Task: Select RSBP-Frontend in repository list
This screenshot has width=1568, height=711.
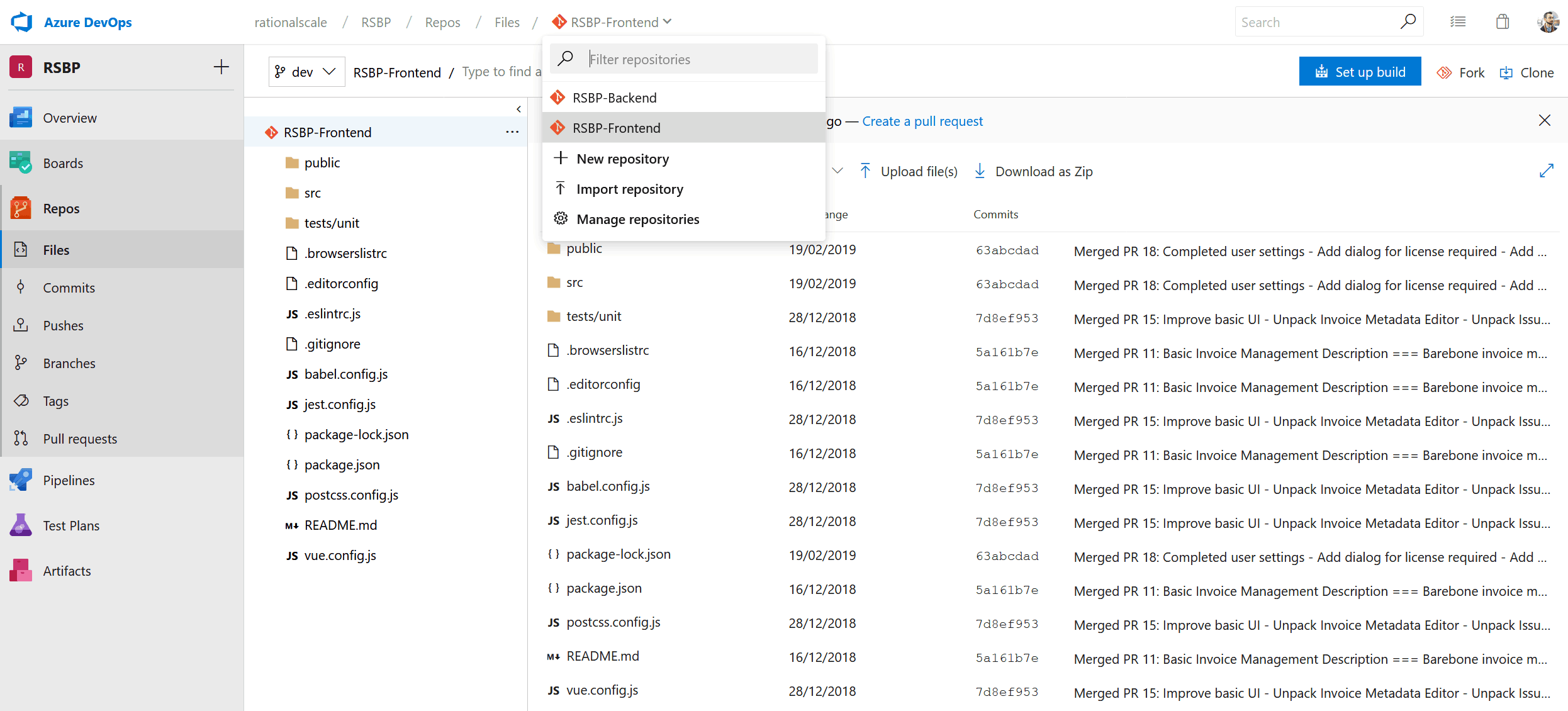Action: click(x=683, y=128)
